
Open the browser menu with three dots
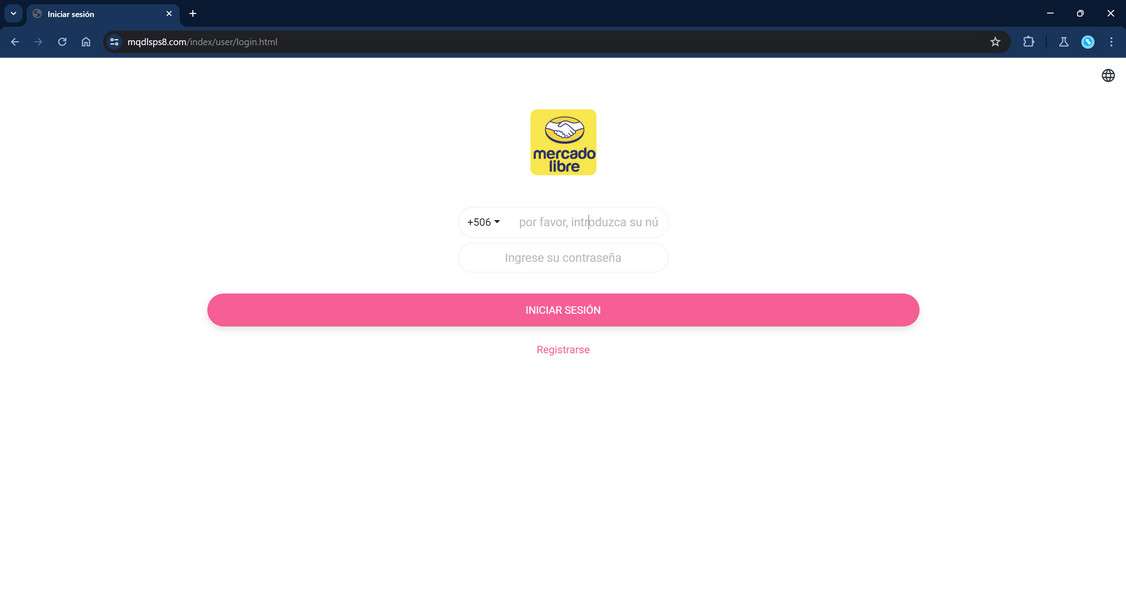(1111, 41)
